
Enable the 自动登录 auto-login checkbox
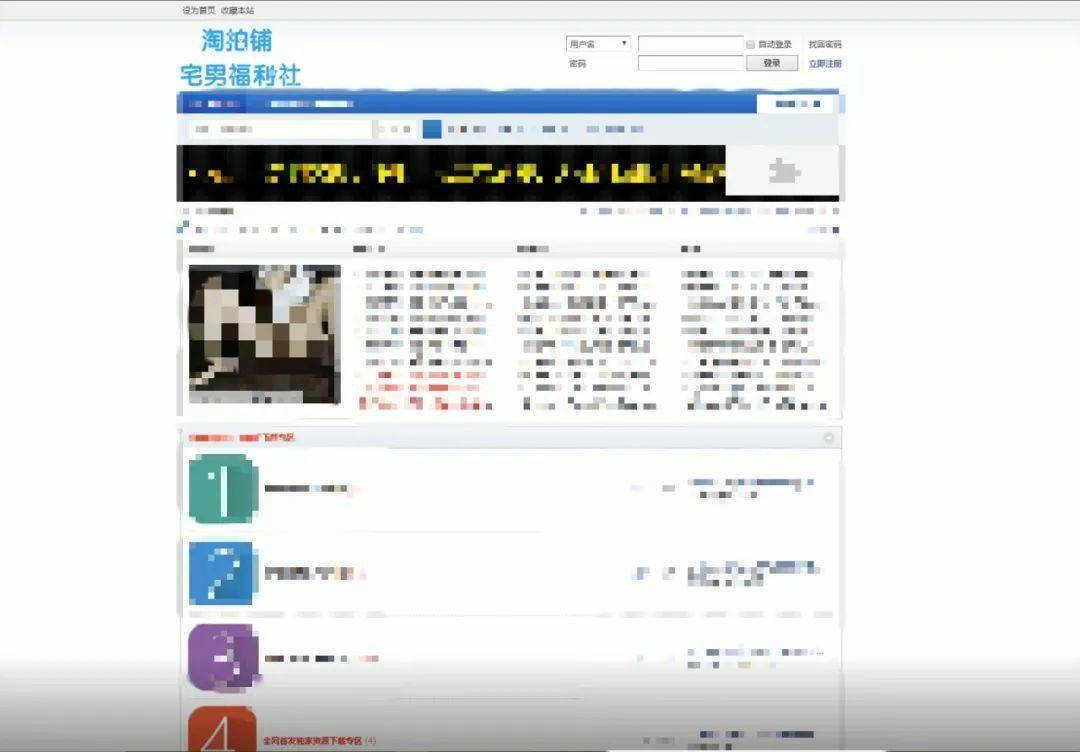749,43
